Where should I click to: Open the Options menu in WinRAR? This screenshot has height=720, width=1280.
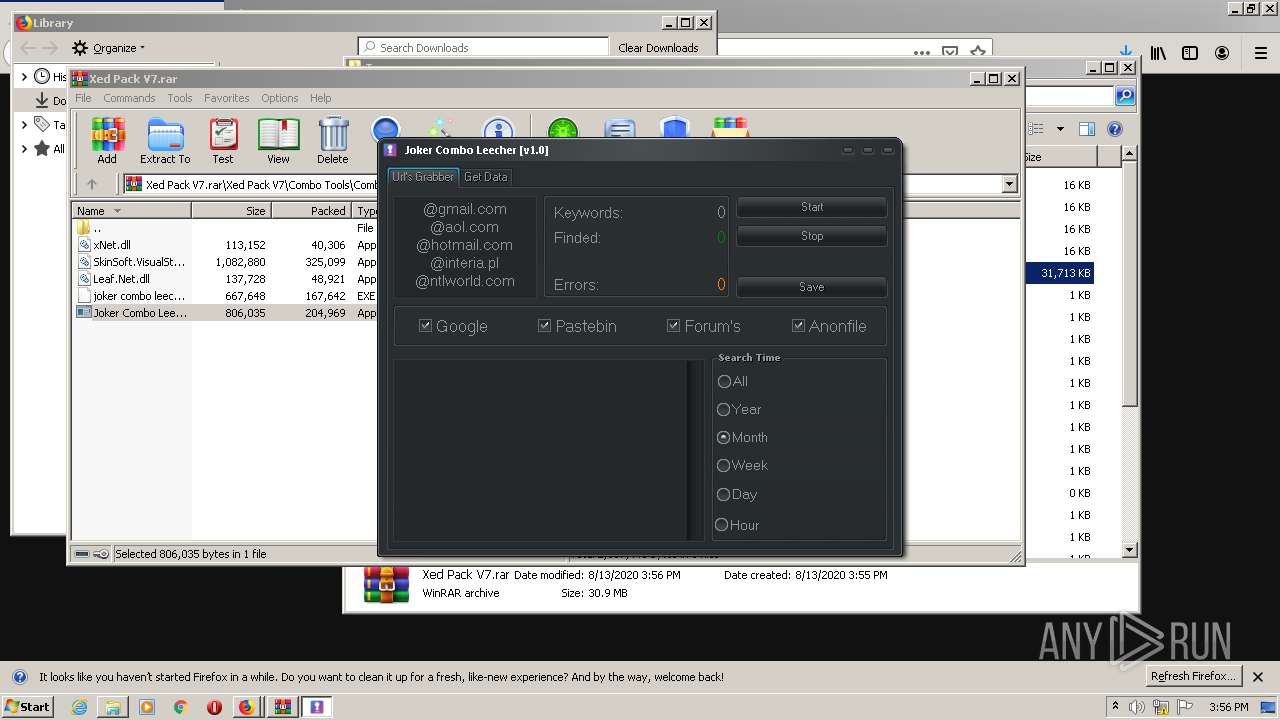pos(280,98)
